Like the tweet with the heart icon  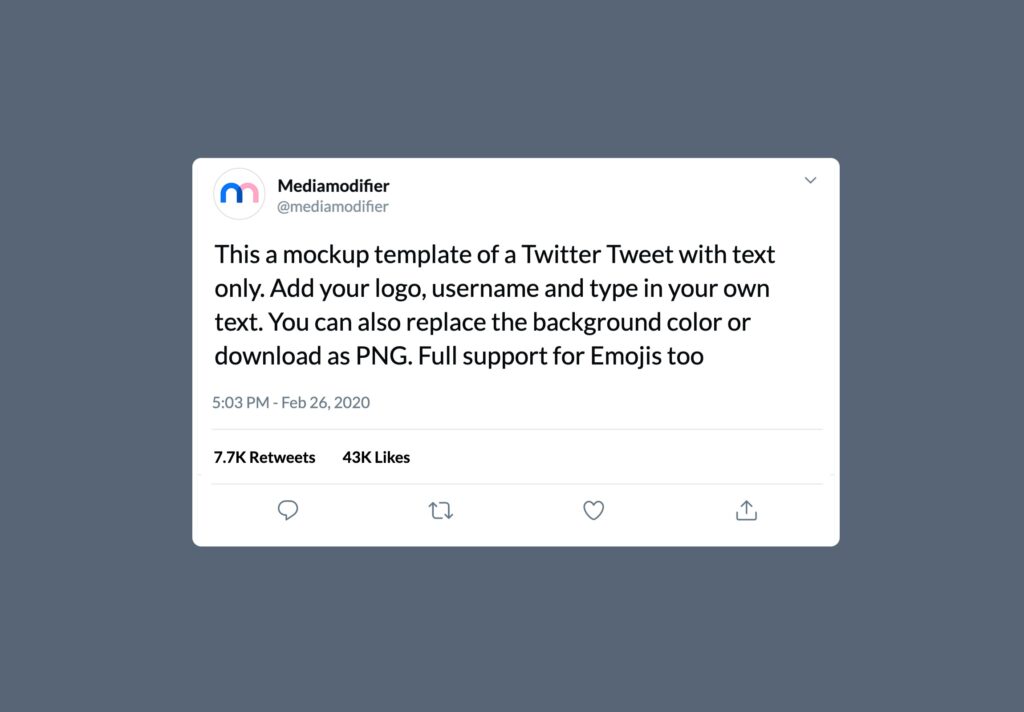pyautogui.click(x=593, y=510)
